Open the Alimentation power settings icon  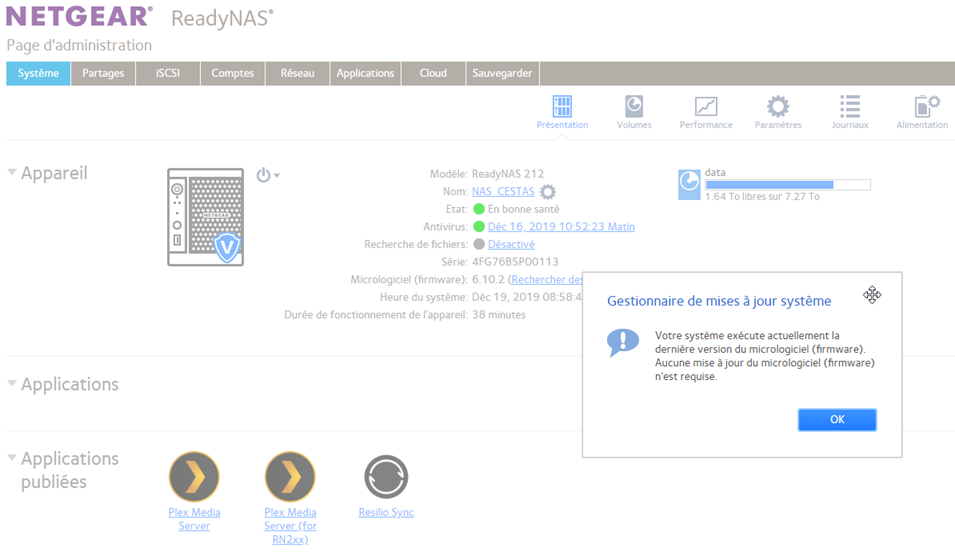point(925,107)
